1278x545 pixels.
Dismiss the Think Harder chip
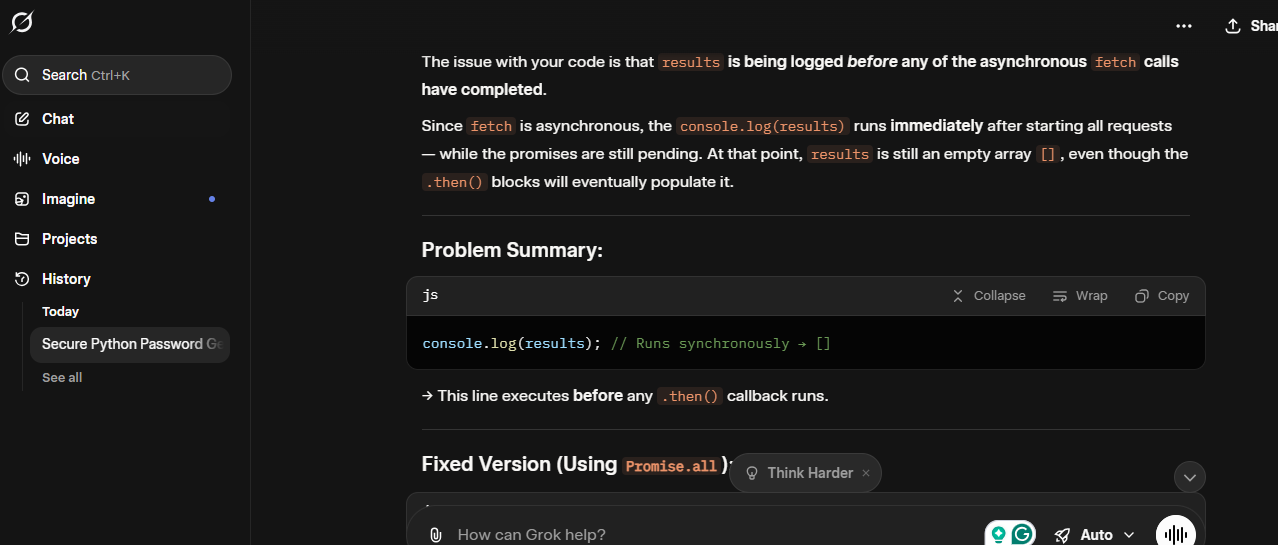866,473
